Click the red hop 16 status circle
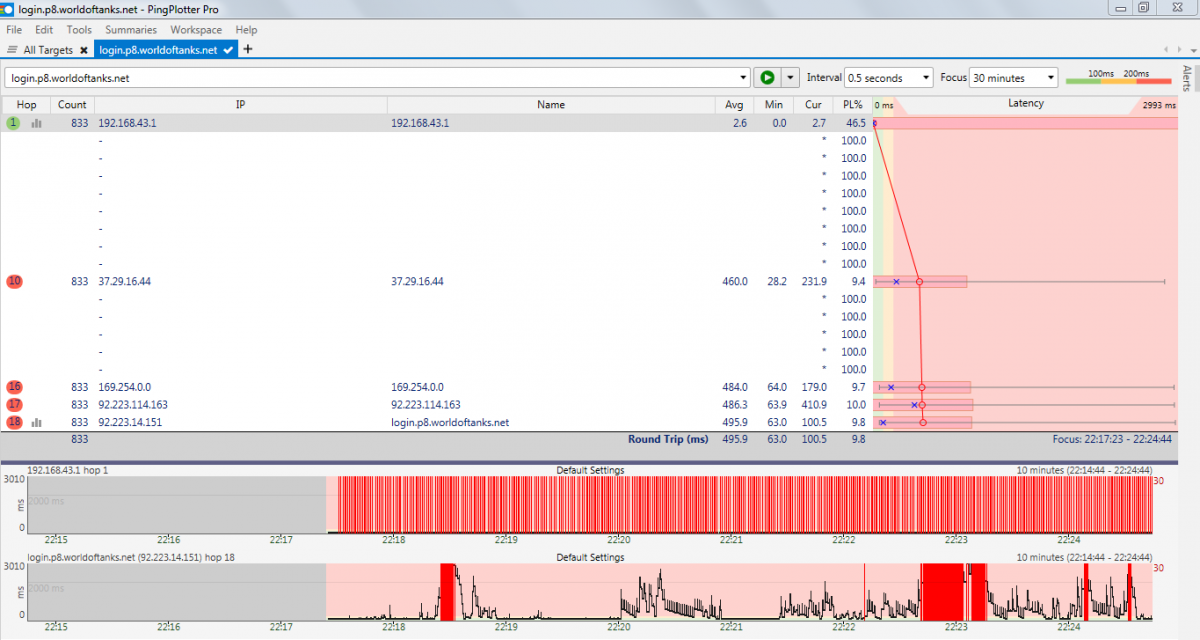This screenshot has width=1200, height=640. 14,387
